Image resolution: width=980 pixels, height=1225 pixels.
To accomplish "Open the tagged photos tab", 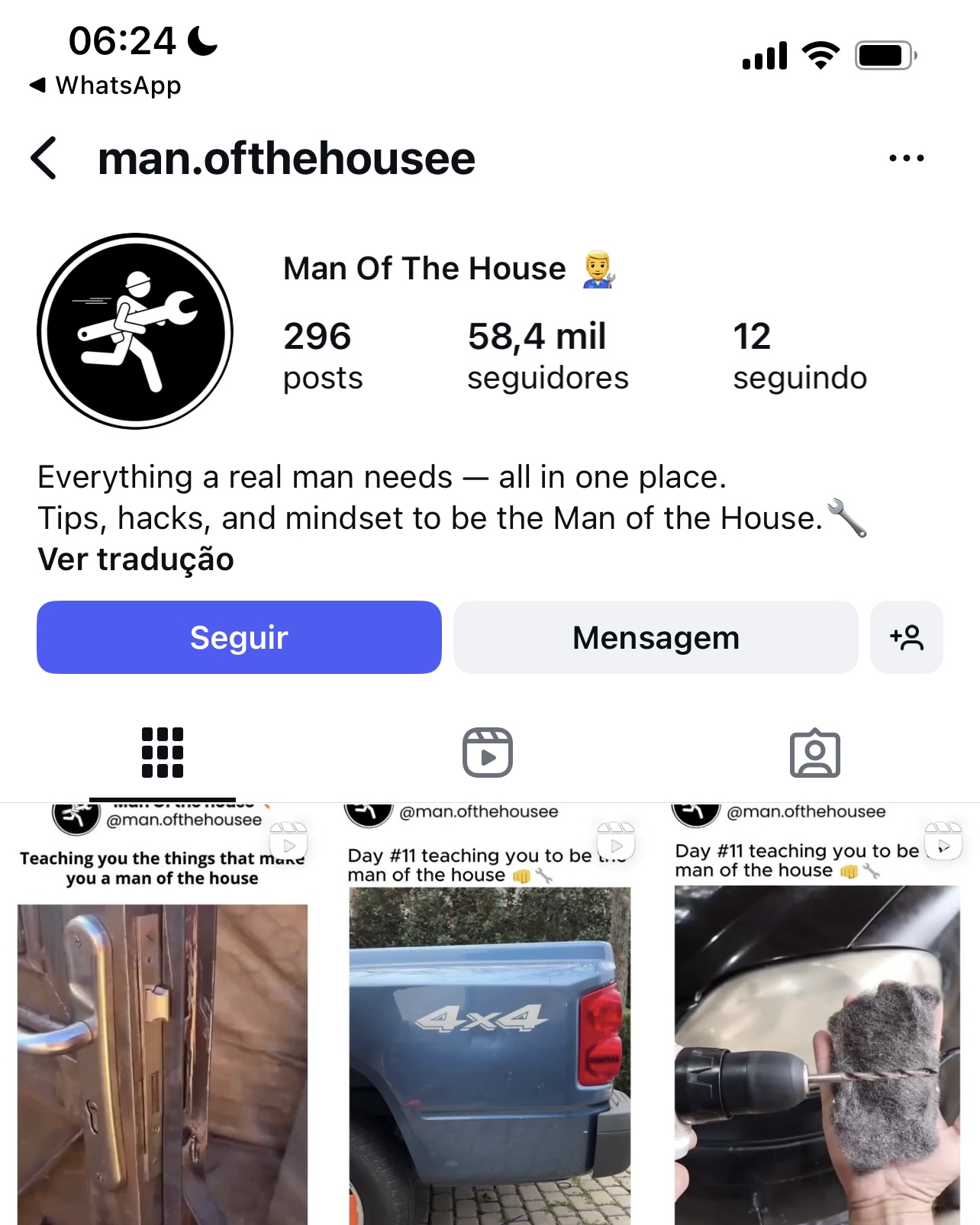I will (x=814, y=753).
